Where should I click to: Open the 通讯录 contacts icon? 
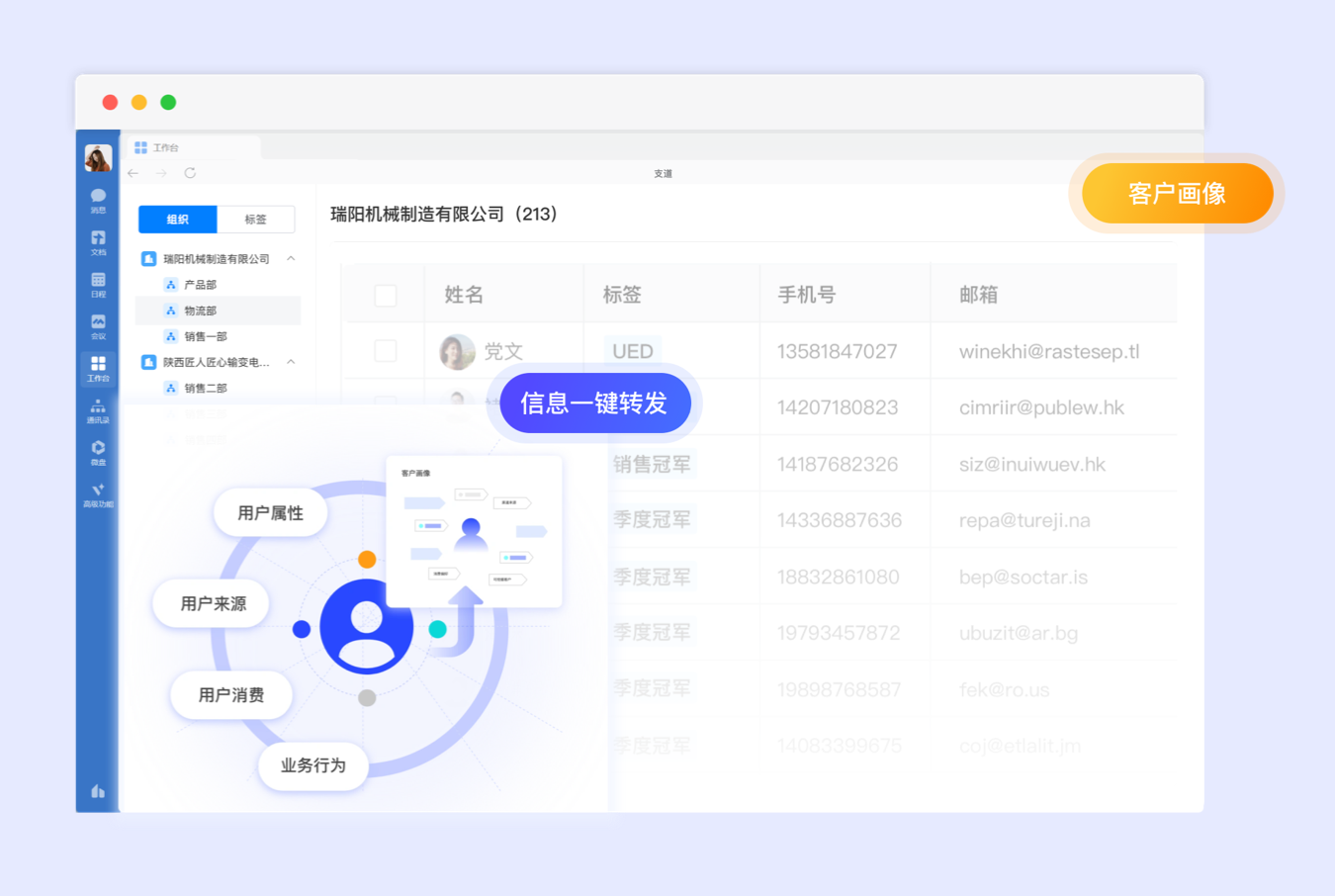point(98,410)
